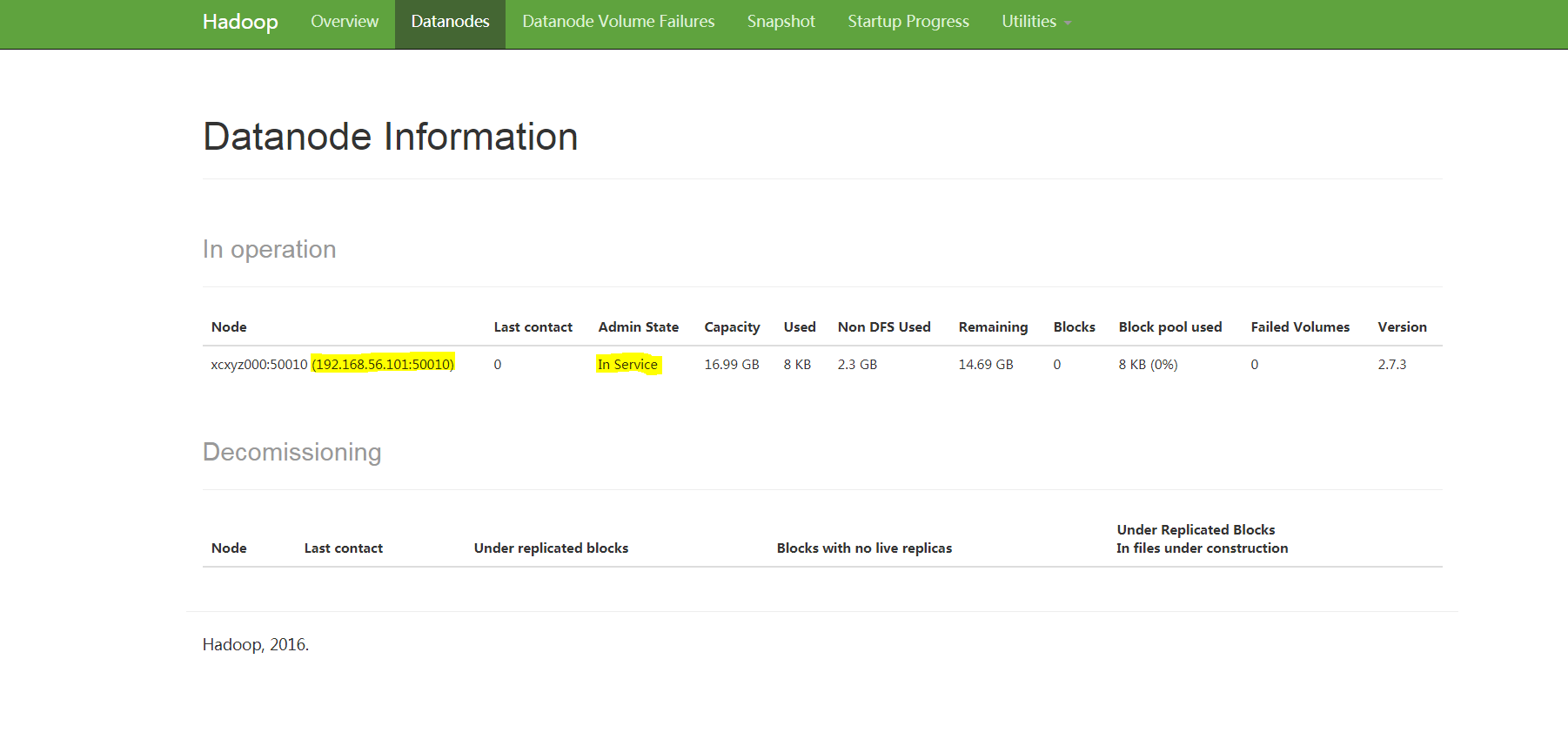Screen dimensions: 1568x733
Task: Click the Decomissioning section heading
Action: pos(292,453)
